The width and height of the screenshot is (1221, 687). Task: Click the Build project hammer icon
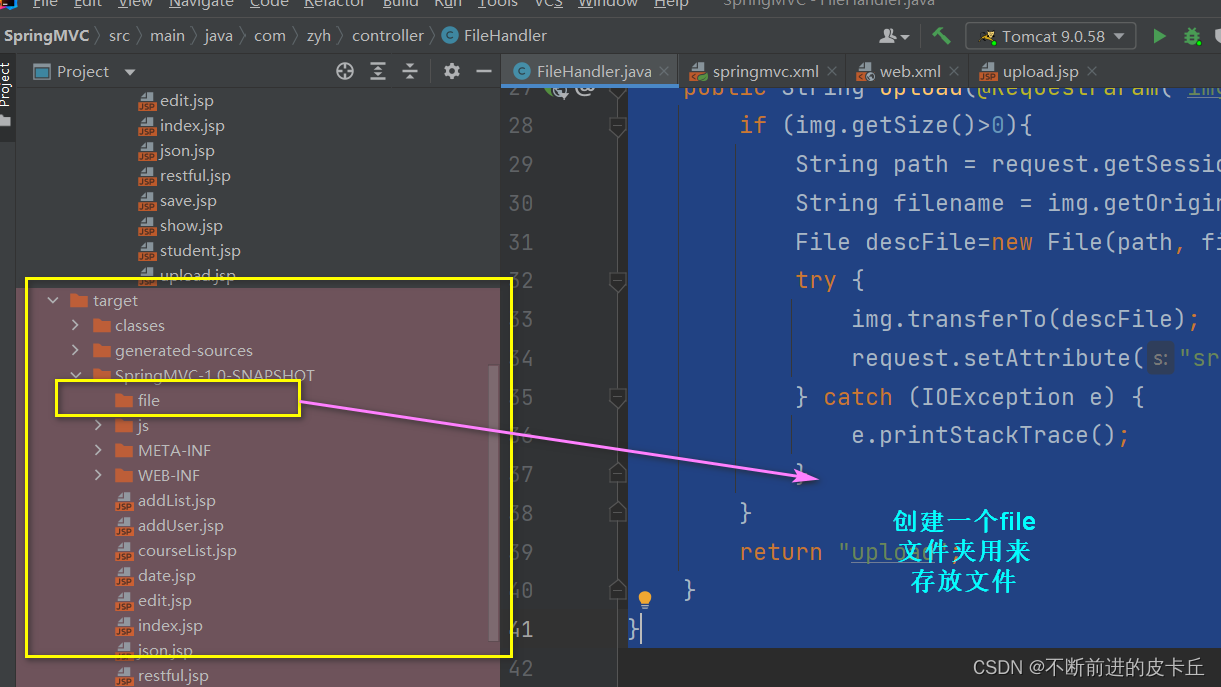point(941,36)
